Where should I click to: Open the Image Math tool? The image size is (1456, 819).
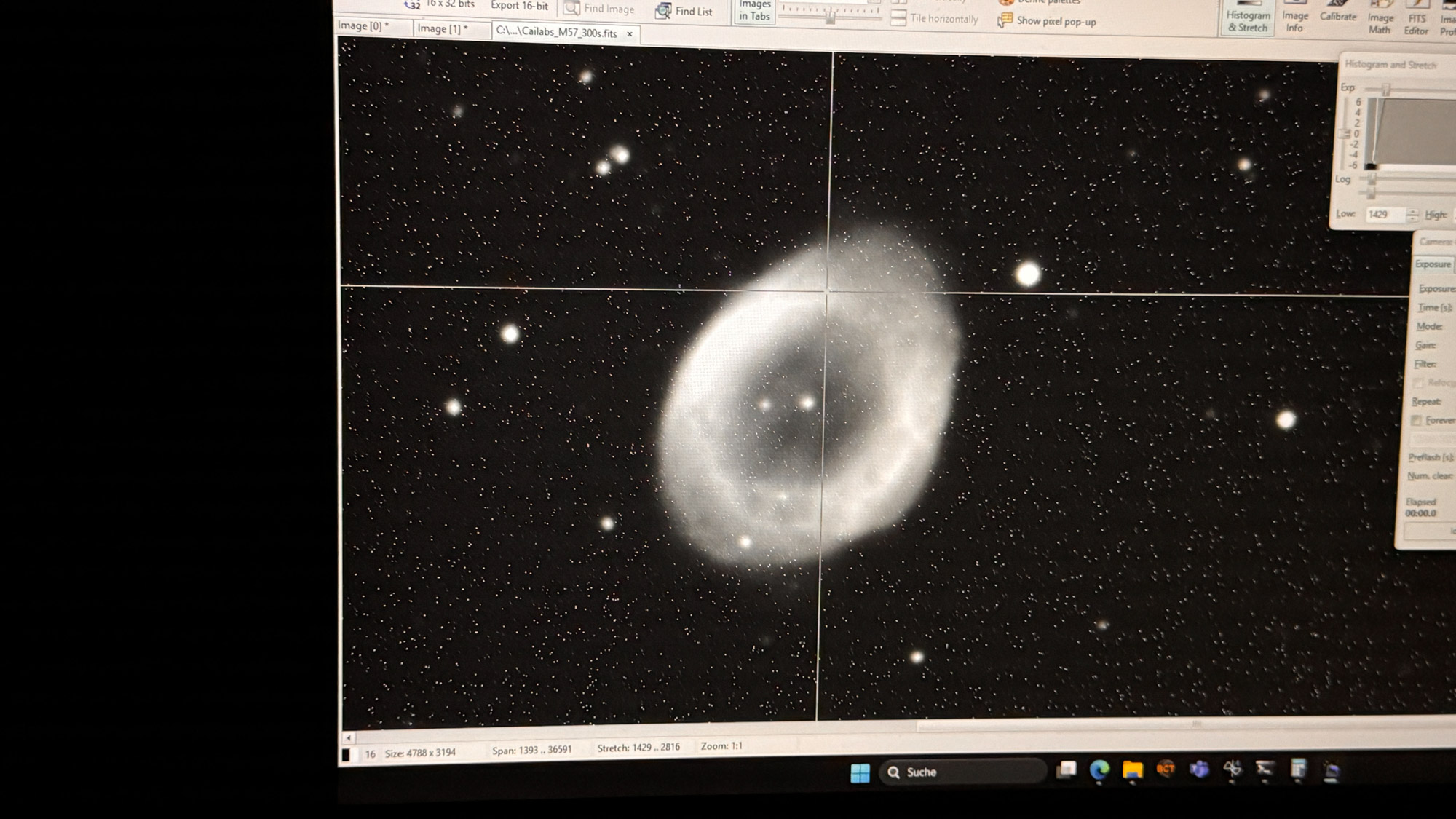coord(1380,20)
